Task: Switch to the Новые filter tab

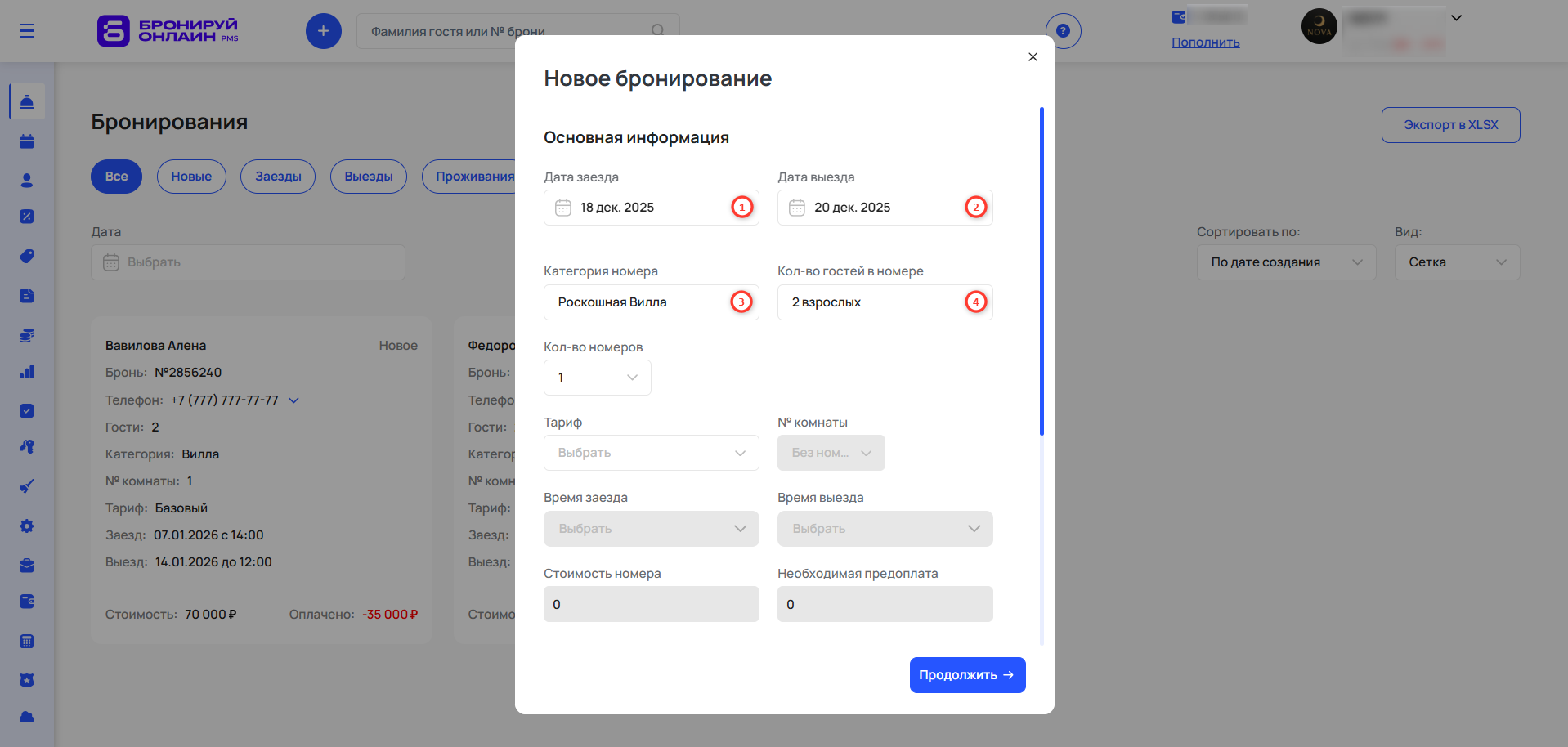Action: click(x=191, y=177)
